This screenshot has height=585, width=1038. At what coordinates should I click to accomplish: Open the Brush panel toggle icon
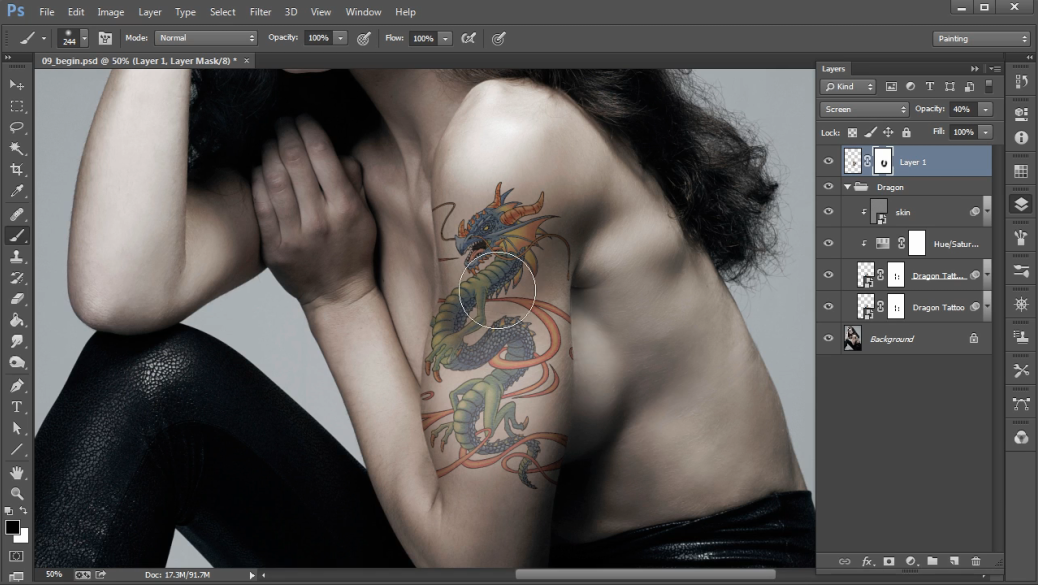[105, 38]
